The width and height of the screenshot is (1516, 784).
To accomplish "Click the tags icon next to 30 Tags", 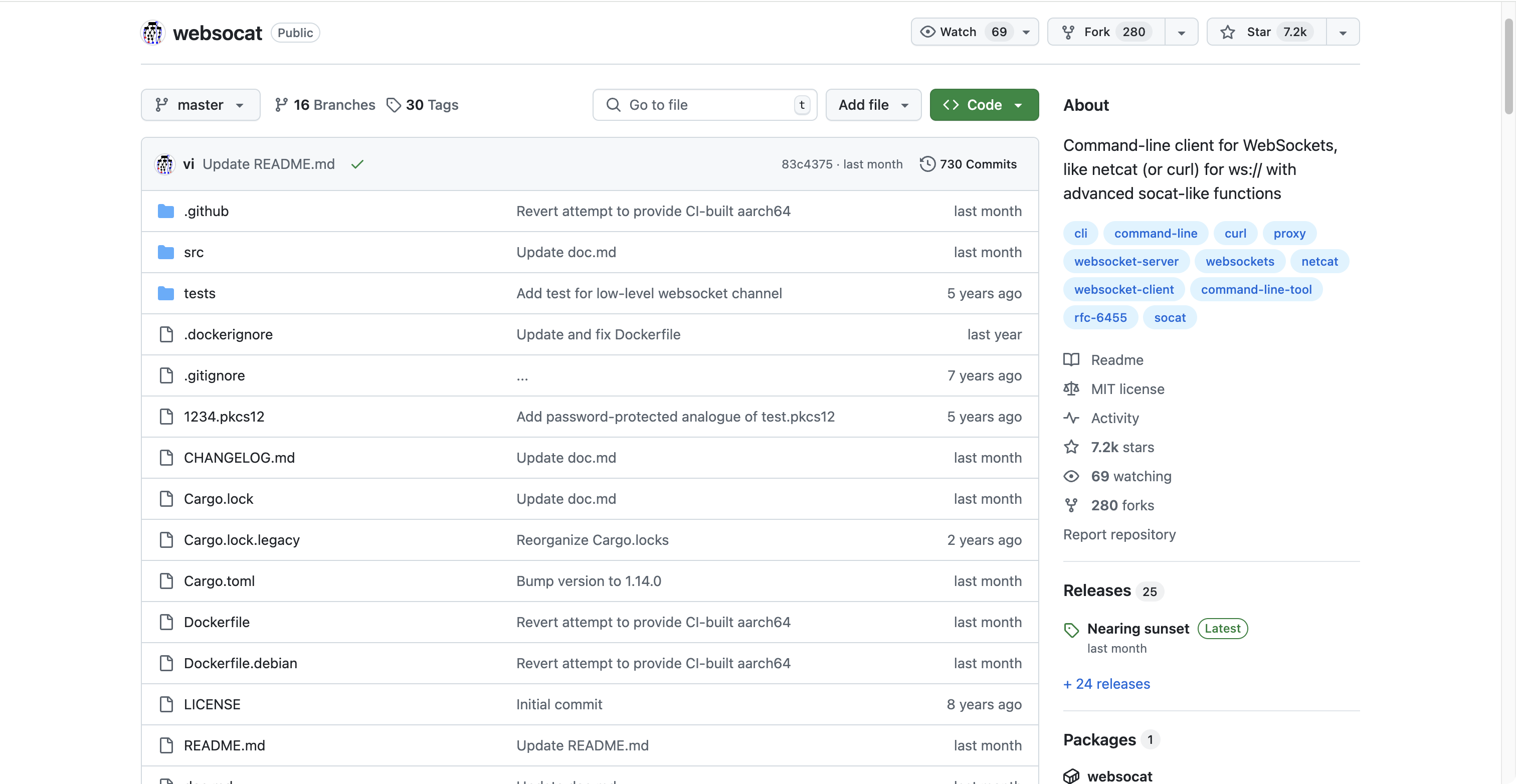I will 394,105.
